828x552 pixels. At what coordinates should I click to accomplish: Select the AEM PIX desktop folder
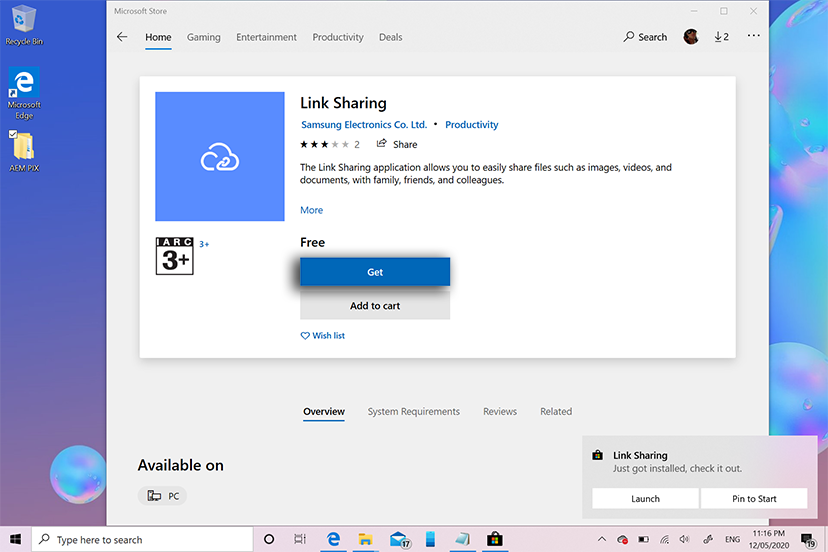point(24,152)
